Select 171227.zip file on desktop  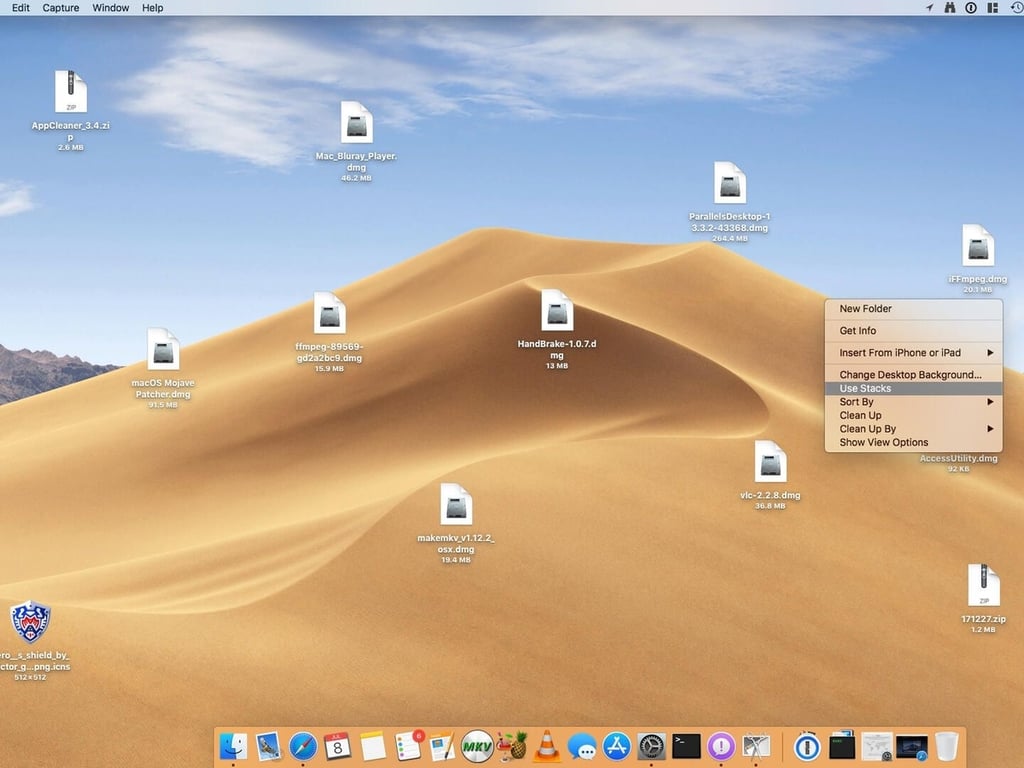tap(984, 585)
